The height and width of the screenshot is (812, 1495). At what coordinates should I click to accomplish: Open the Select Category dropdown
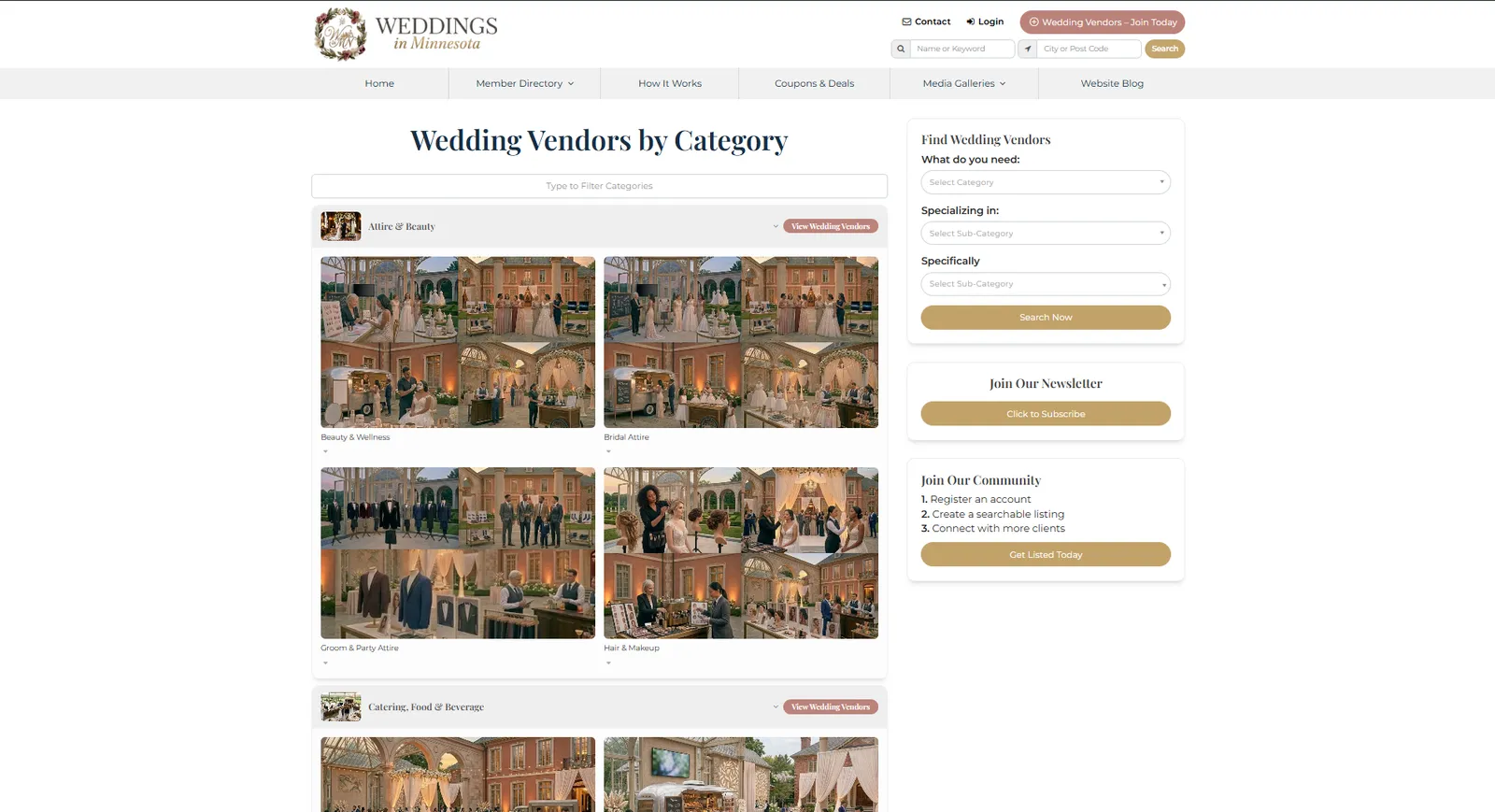click(1046, 182)
